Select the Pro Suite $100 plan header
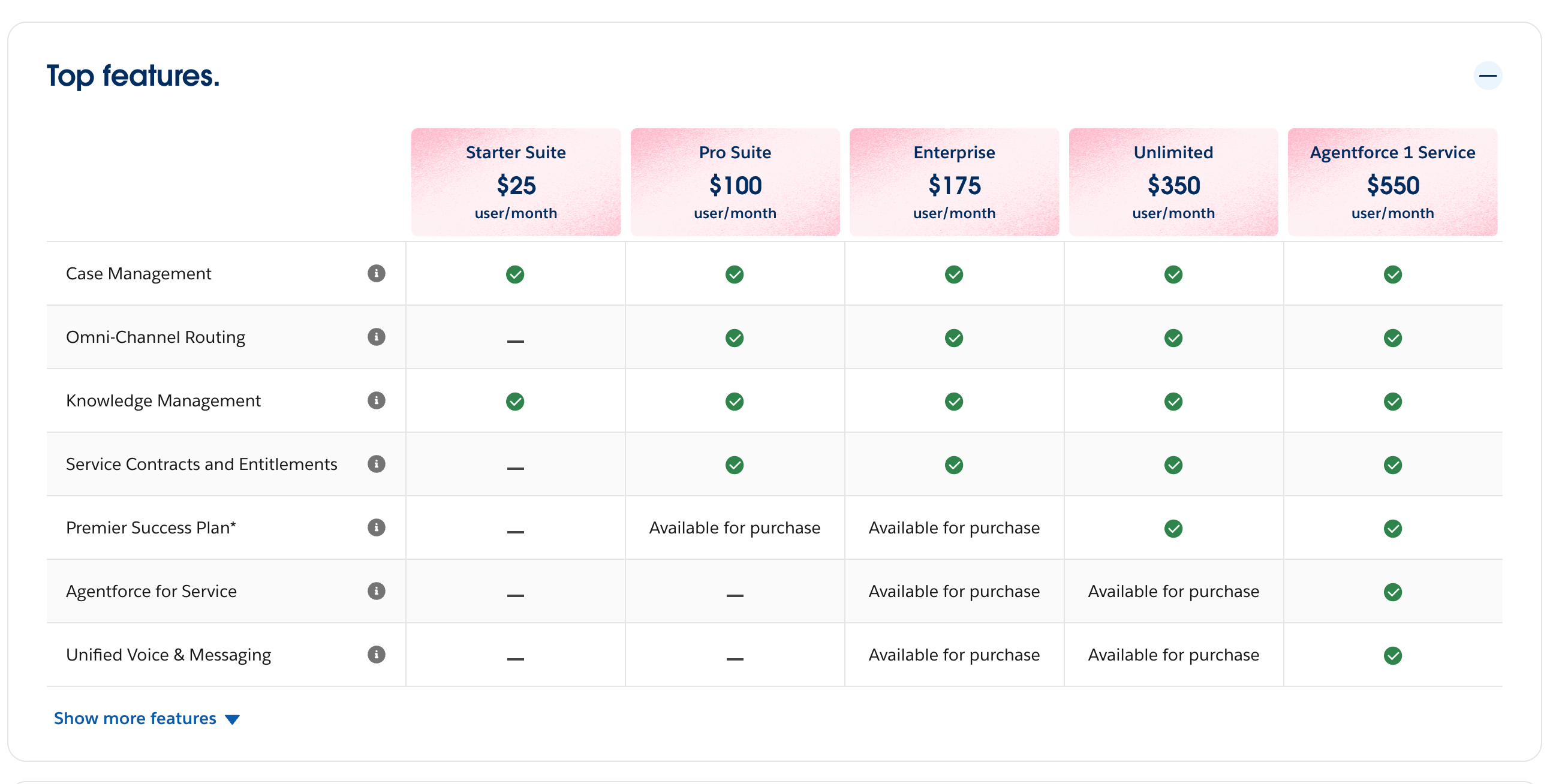 pyautogui.click(x=735, y=182)
